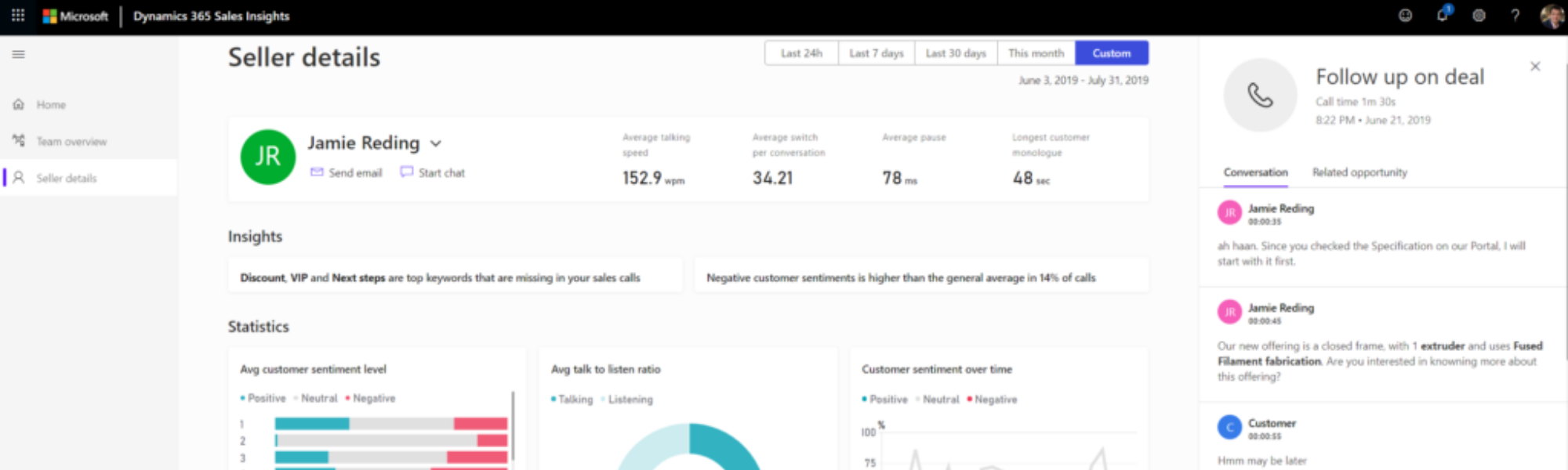Choose the This month filter
1568x470 pixels.
tap(1036, 53)
